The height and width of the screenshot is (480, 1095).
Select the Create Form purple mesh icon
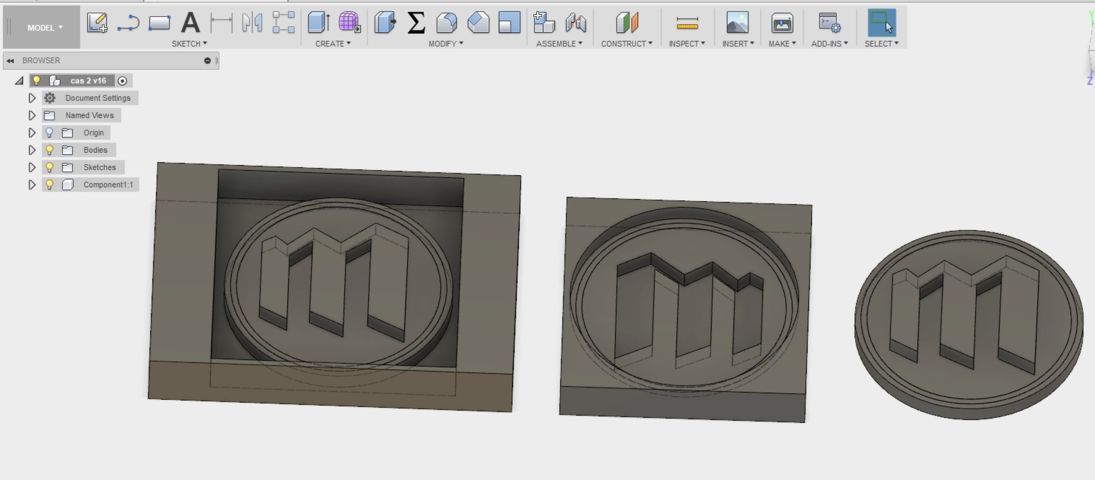[349, 22]
